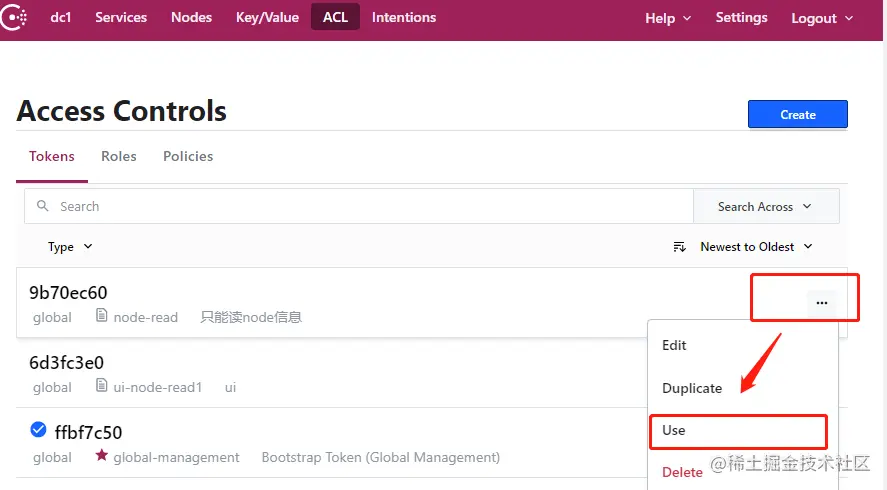
Task: Click the search magnifier icon
Action: 42,206
